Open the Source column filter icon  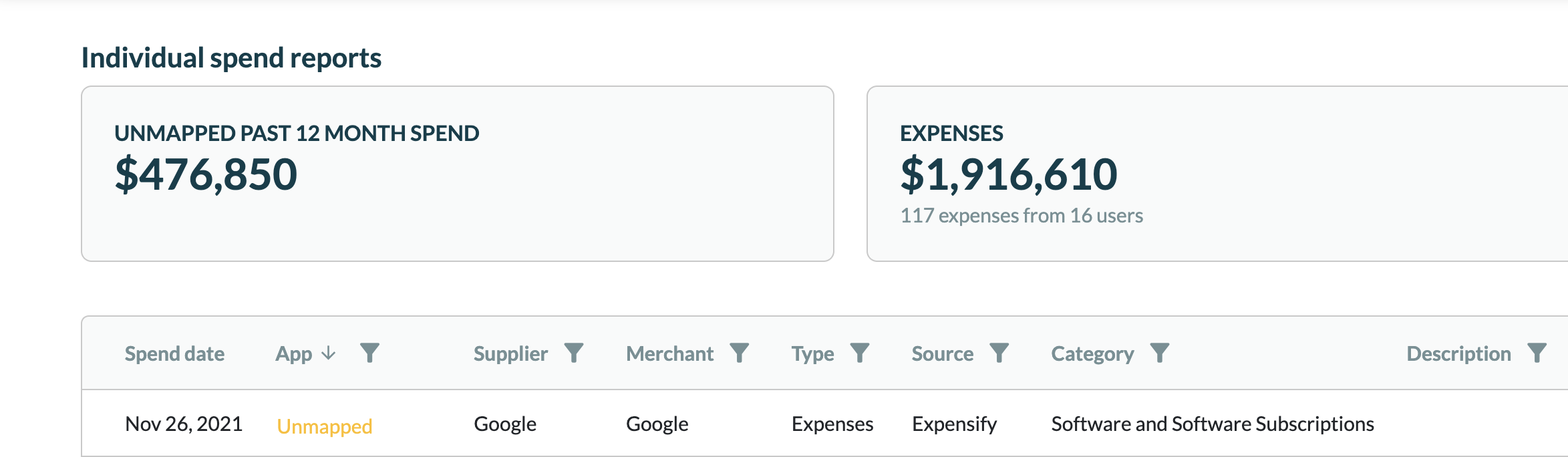click(x=999, y=353)
